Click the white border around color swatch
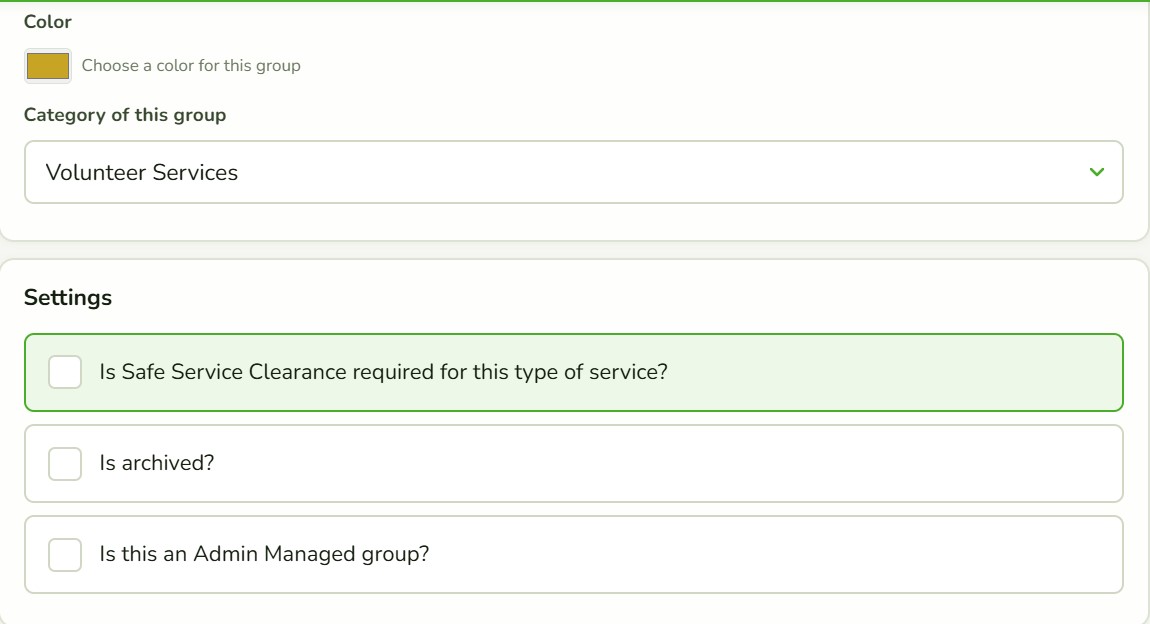Viewport: 1150px width, 624px height. pyautogui.click(x=48, y=51)
